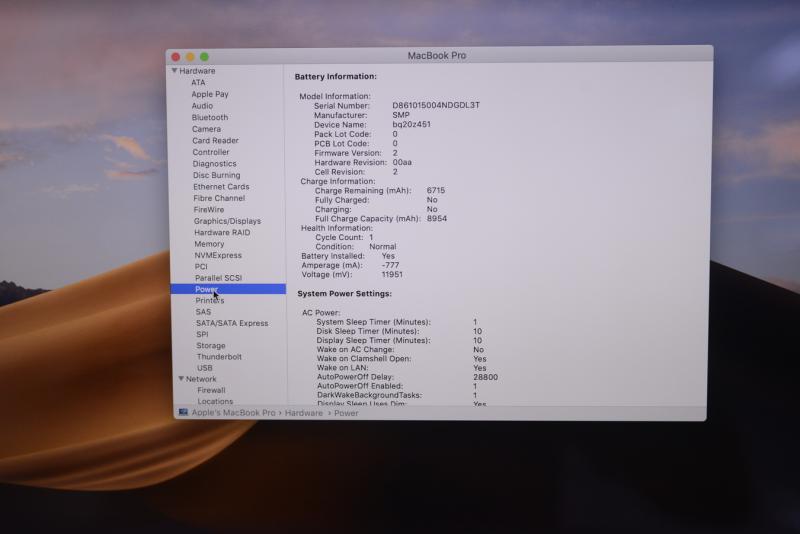Open SATA/SATA Express information
The image size is (800, 534).
232,323
